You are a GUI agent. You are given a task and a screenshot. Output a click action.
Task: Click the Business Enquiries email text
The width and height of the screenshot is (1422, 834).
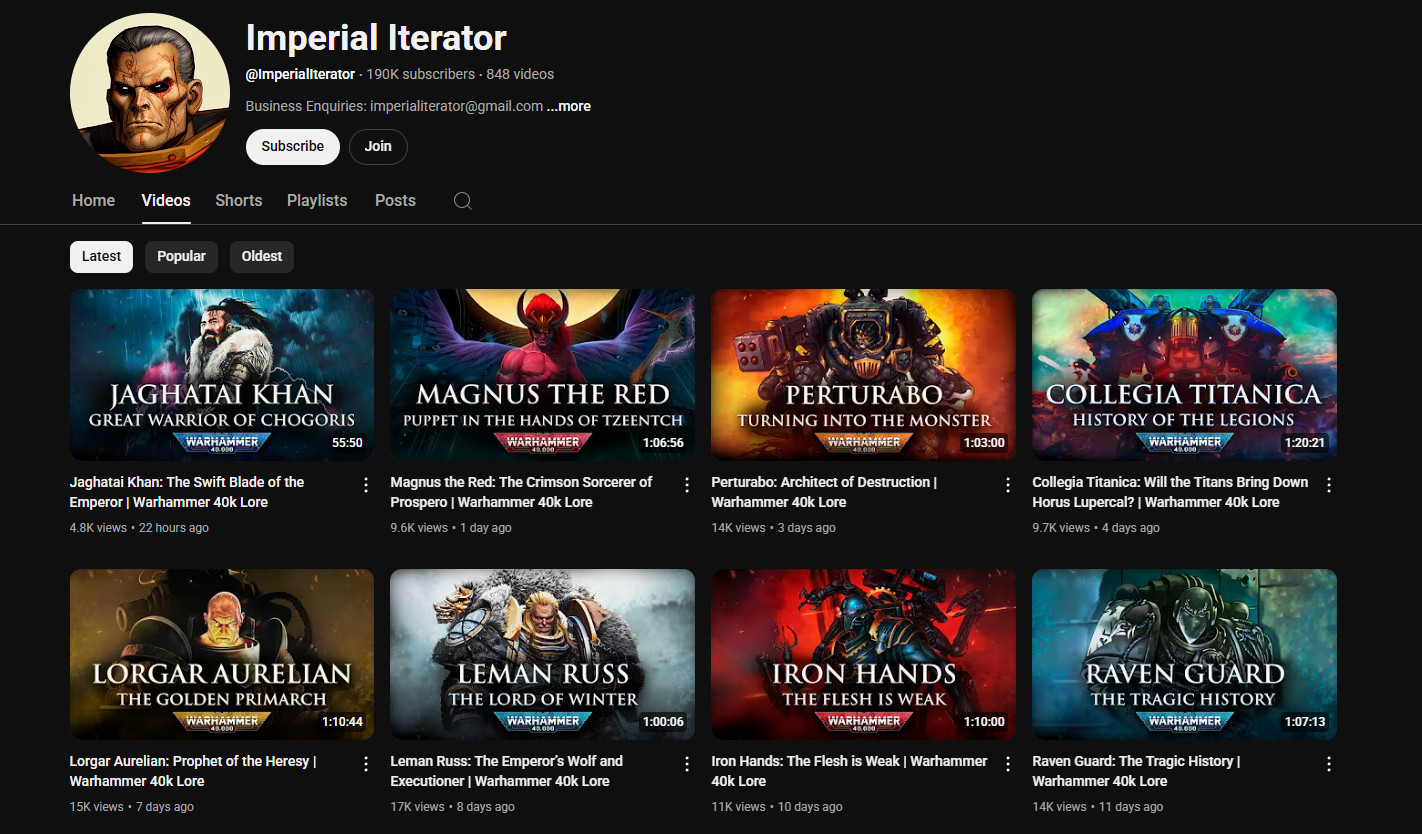pos(394,106)
